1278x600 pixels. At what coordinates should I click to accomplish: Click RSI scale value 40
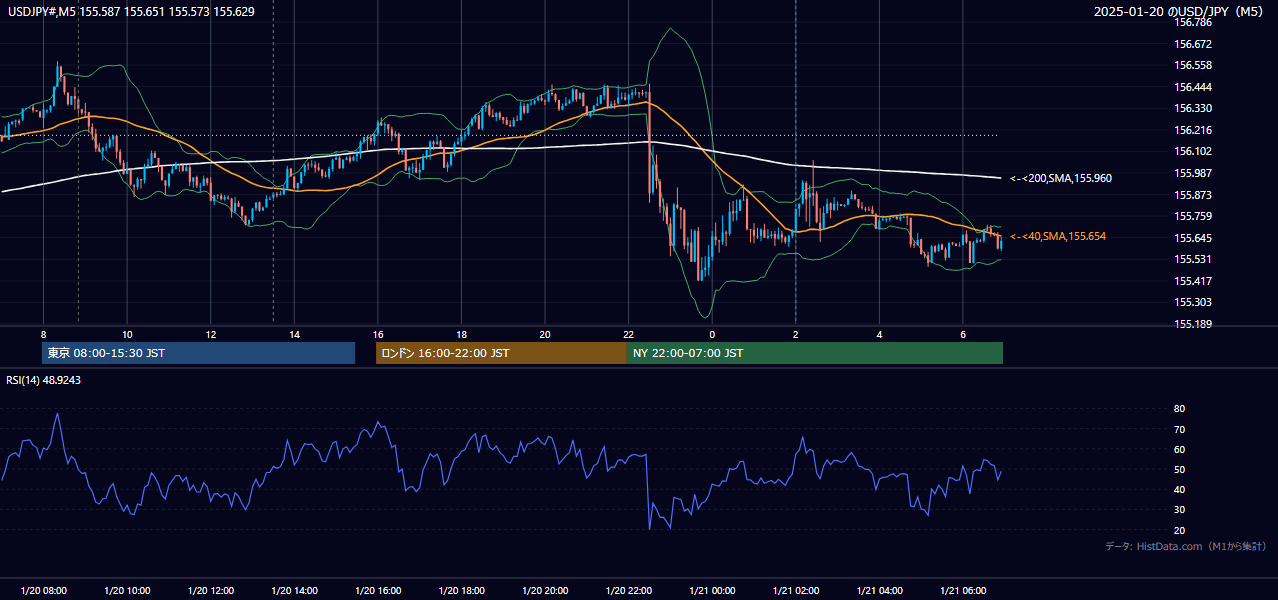click(1179, 489)
